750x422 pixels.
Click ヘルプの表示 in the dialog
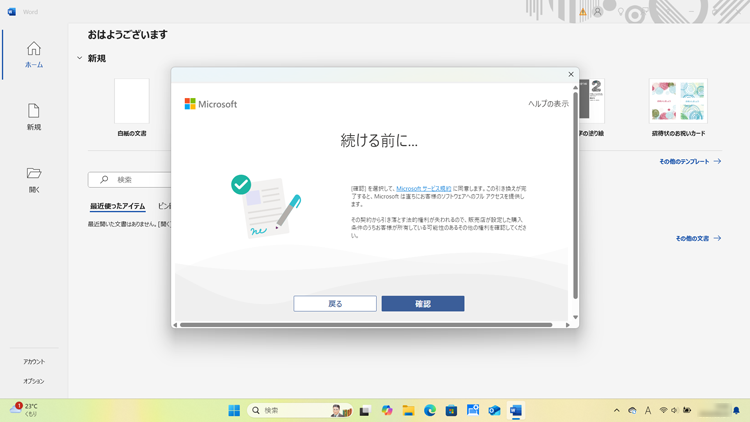tap(548, 104)
